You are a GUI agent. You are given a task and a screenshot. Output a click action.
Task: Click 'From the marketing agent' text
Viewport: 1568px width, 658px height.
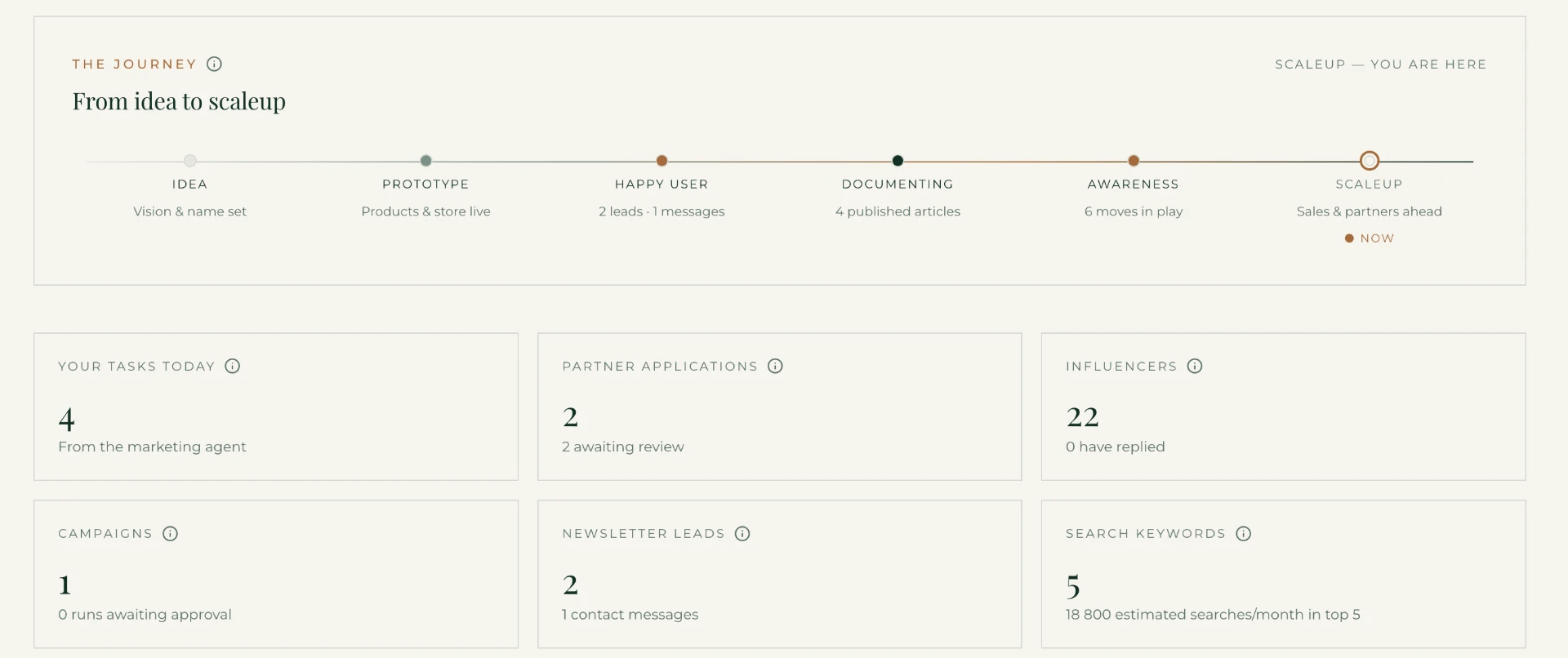[152, 447]
